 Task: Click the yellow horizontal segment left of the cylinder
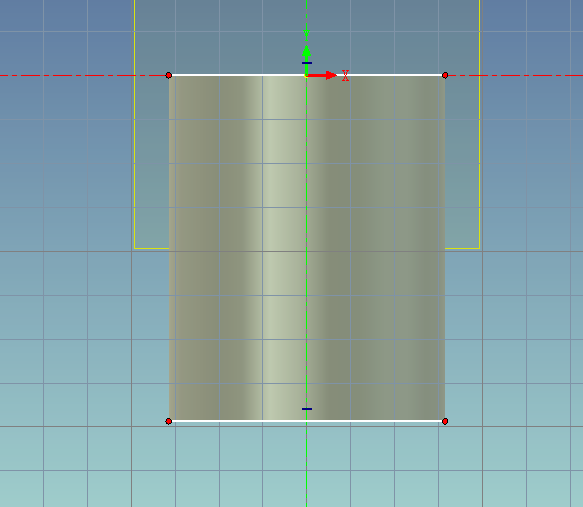coord(152,248)
